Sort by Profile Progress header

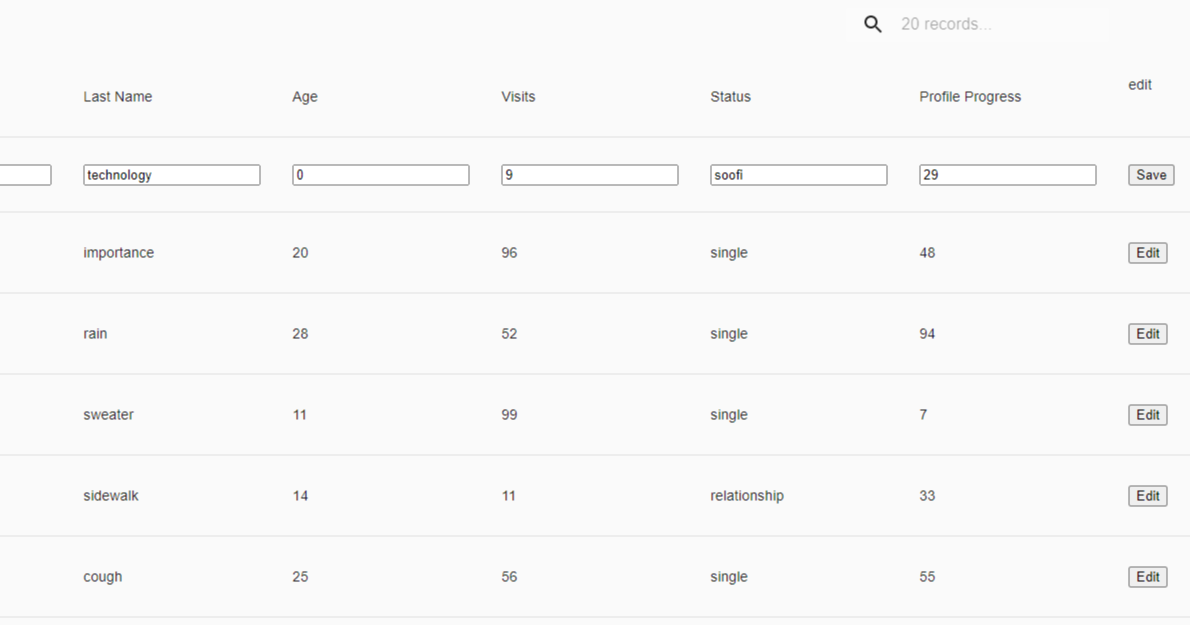[x=969, y=97]
